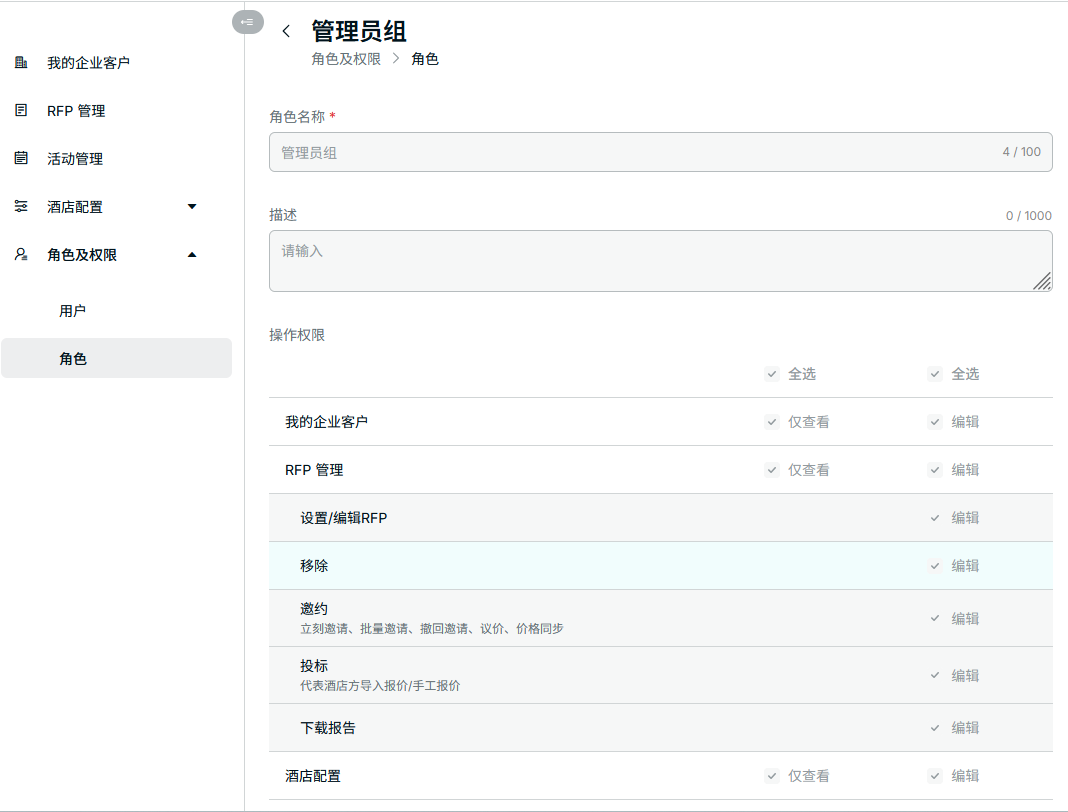
Task: Toggle 仅查看 checkbox for 我的企业客户
Action: 772,422
